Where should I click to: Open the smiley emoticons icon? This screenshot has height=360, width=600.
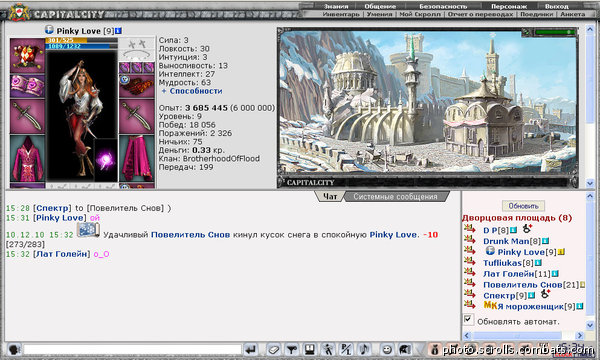coord(387,349)
